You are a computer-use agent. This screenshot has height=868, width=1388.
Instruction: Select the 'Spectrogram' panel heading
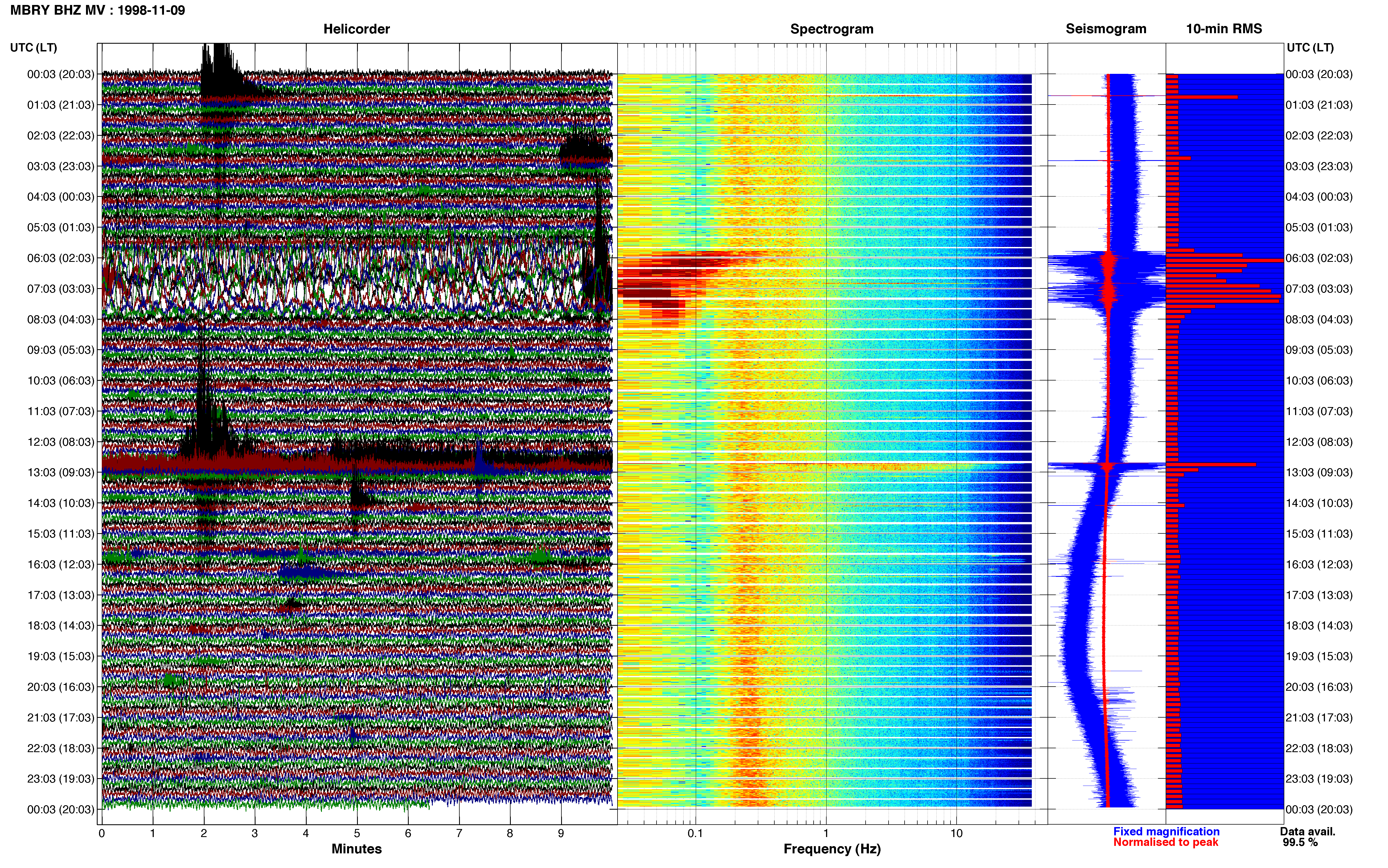tap(832, 29)
